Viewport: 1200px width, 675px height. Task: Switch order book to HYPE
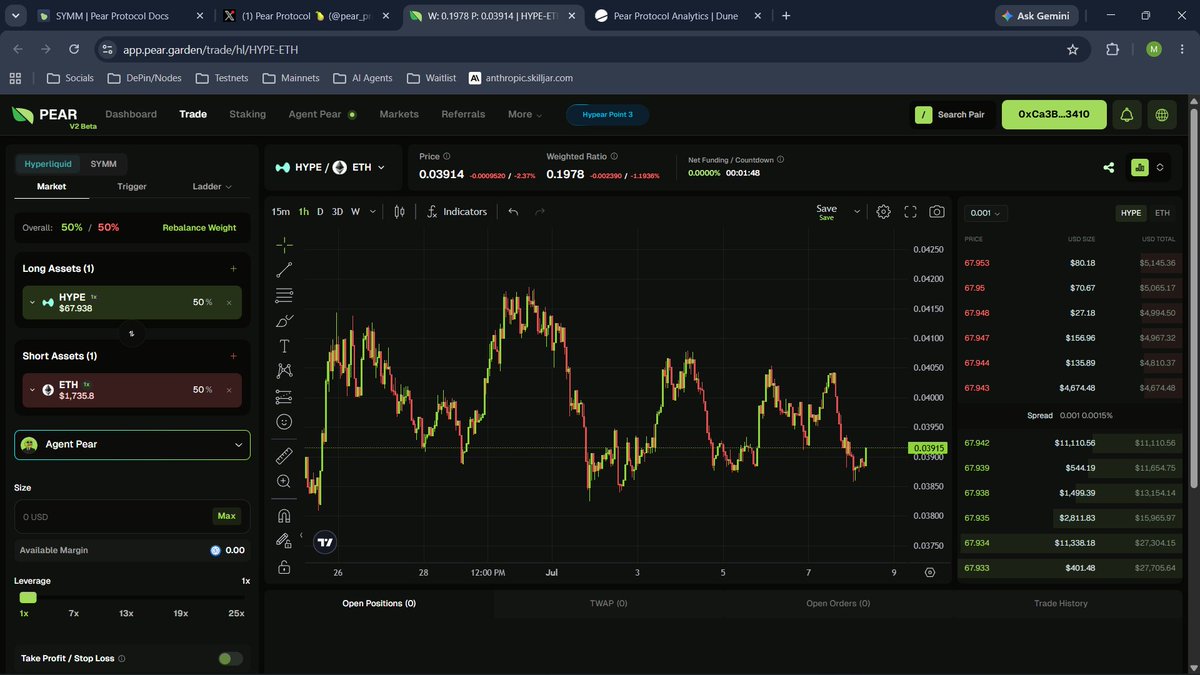click(1130, 213)
